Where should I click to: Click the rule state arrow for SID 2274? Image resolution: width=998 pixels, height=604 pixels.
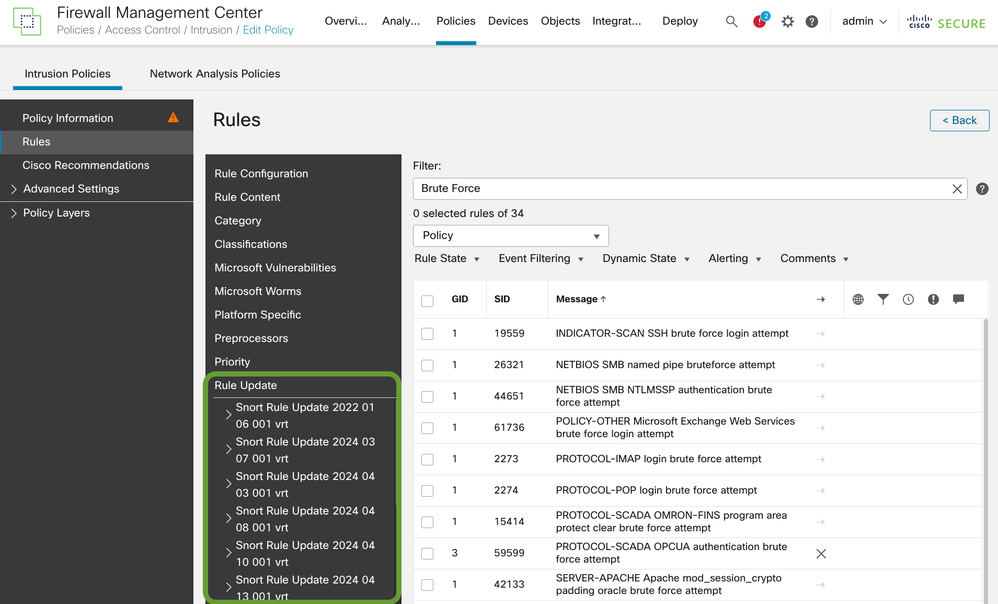pyautogui.click(x=820, y=491)
